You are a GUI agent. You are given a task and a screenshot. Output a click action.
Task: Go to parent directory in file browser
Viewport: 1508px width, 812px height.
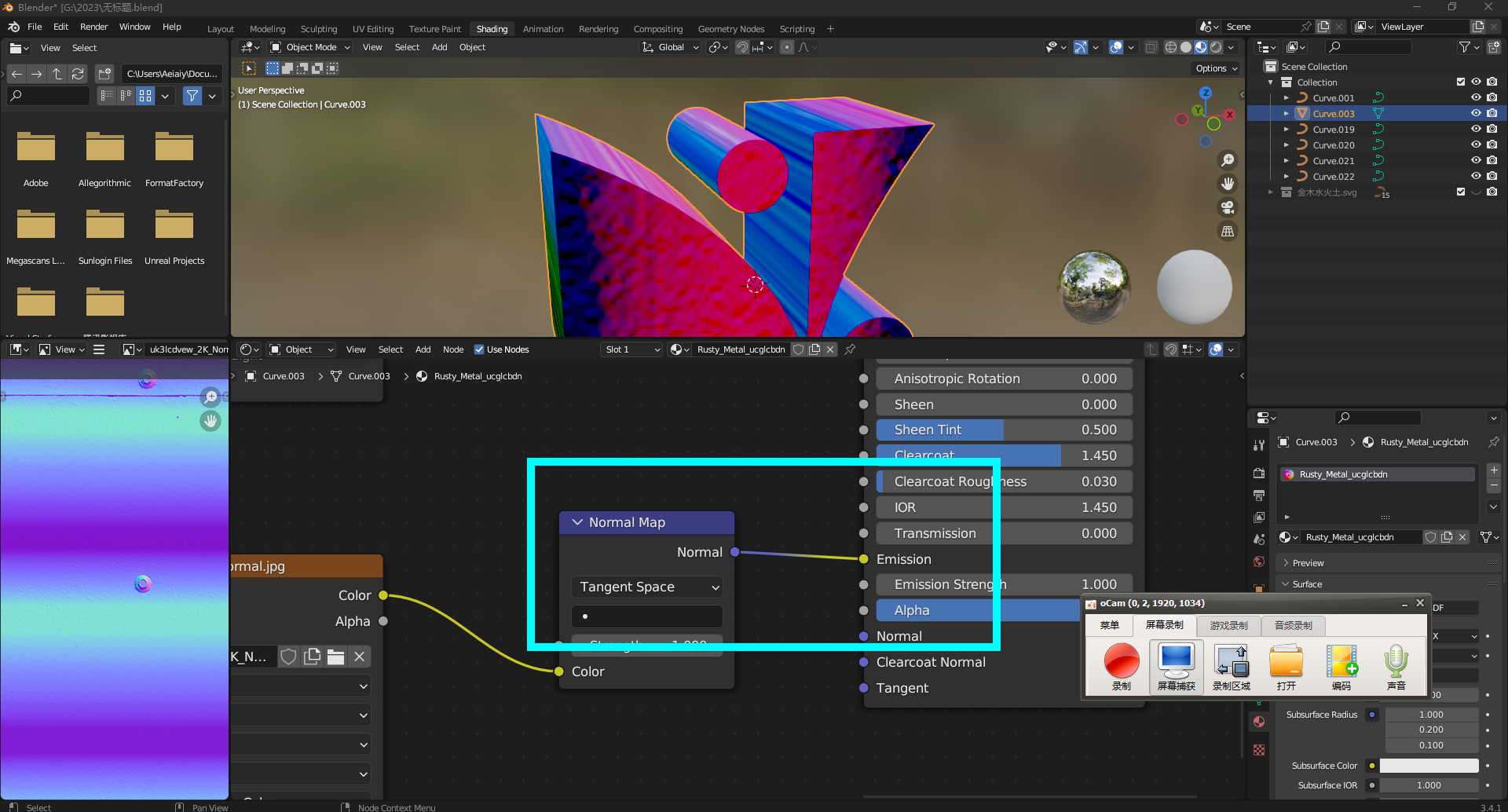coord(57,74)
